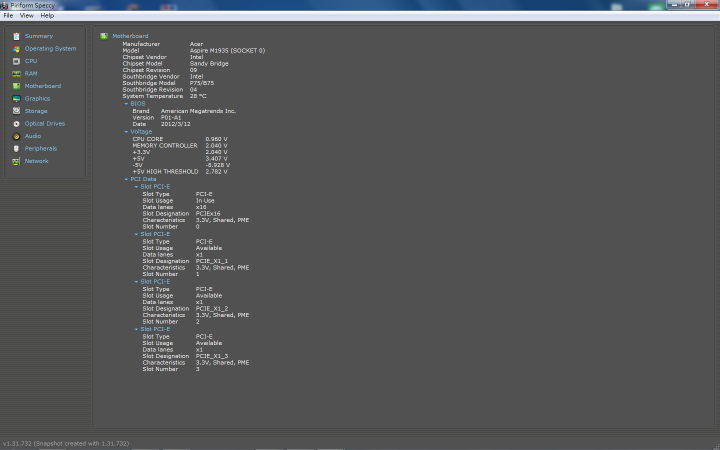Click BIOS date value 2012/3/12
720x450 pixels.
[x=175, y=124]
